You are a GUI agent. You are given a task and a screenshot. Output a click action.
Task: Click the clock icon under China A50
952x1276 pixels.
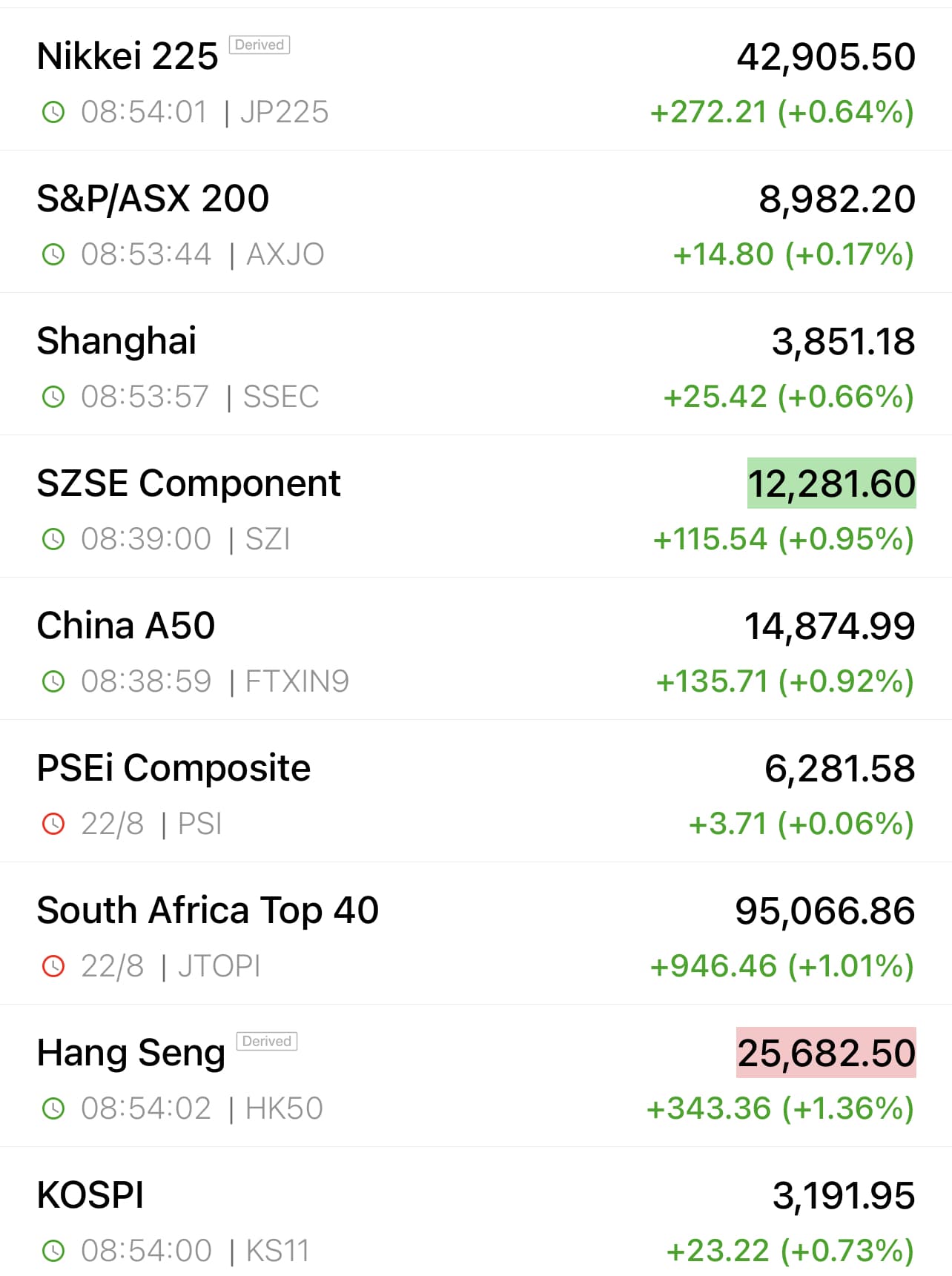(x=53, y=681)
